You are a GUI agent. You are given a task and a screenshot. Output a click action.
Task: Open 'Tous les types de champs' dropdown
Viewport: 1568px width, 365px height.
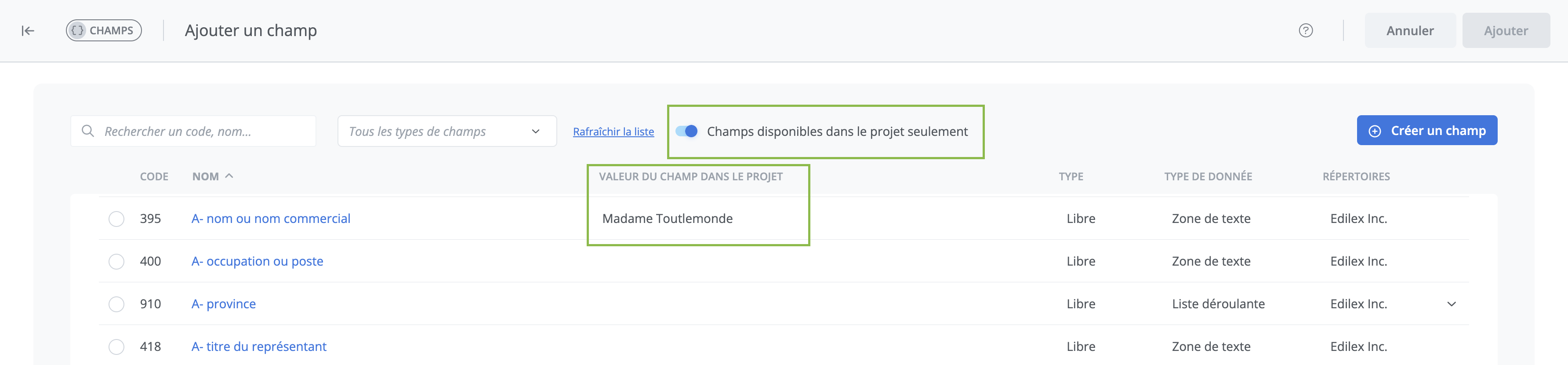pyautogui.click(x=447, y=131)
